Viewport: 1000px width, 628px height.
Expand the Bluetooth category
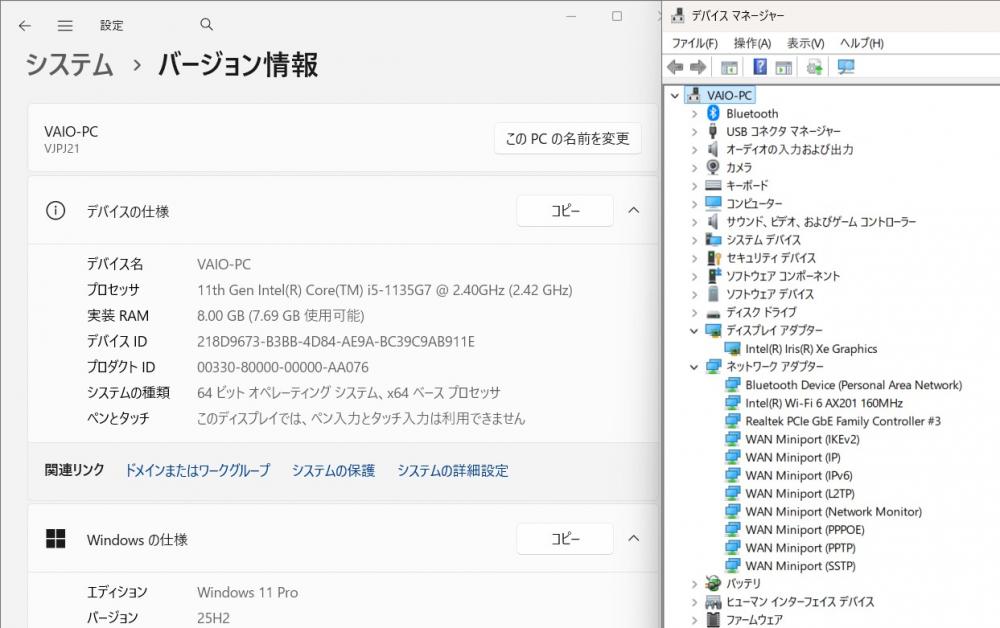[x=695, y=114]
